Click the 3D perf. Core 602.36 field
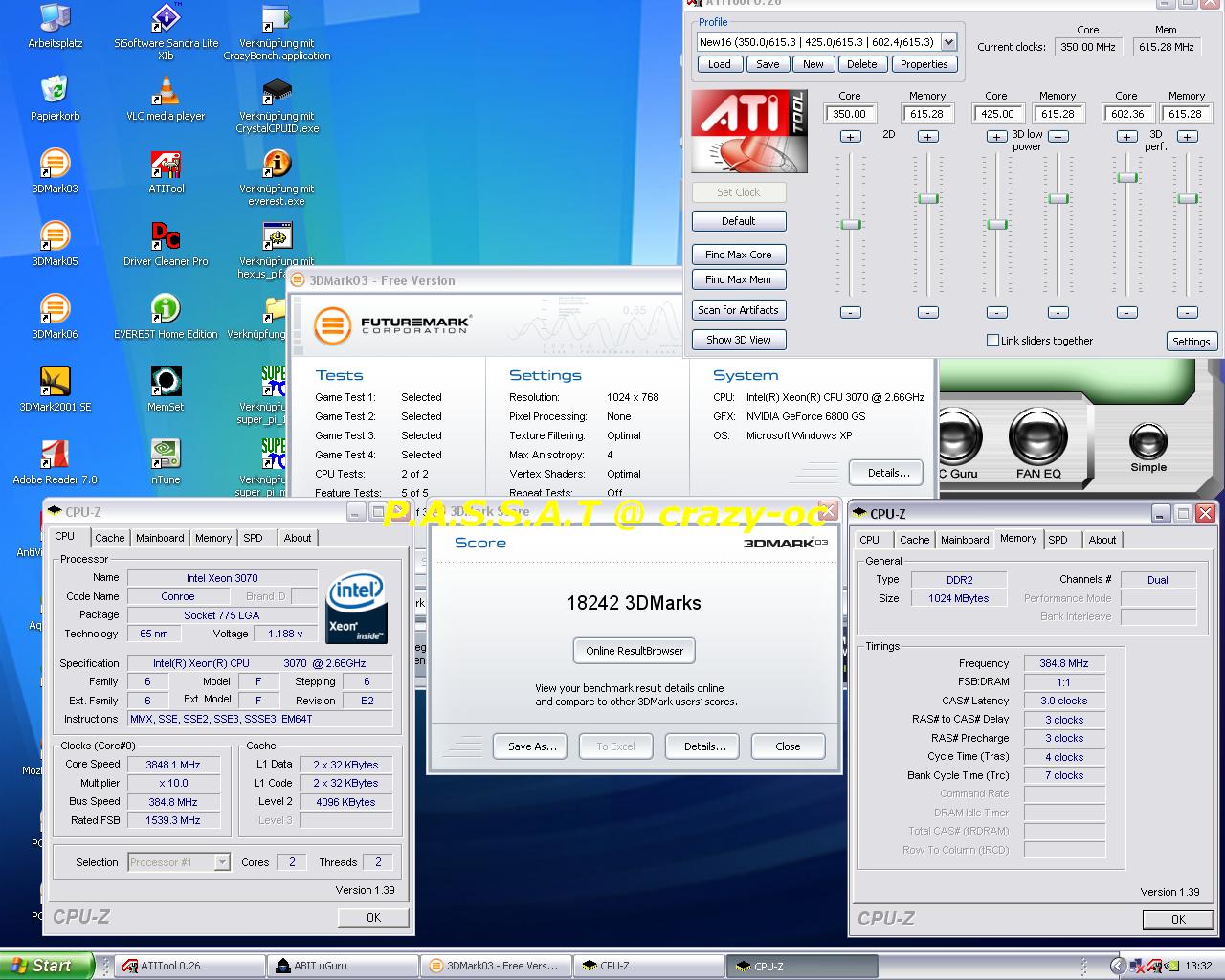 [x=1127, y=113]
